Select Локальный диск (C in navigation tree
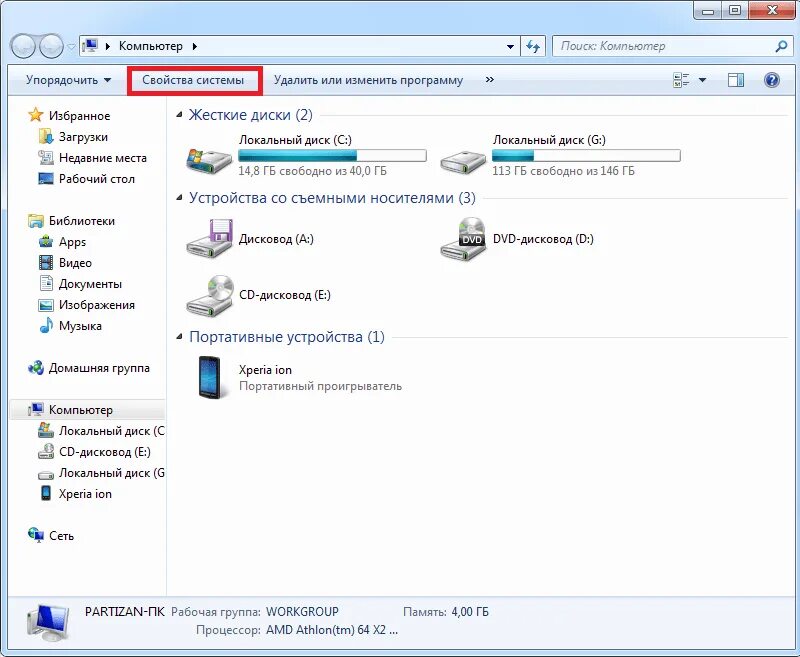800x657 pixels. pos(111,431)
